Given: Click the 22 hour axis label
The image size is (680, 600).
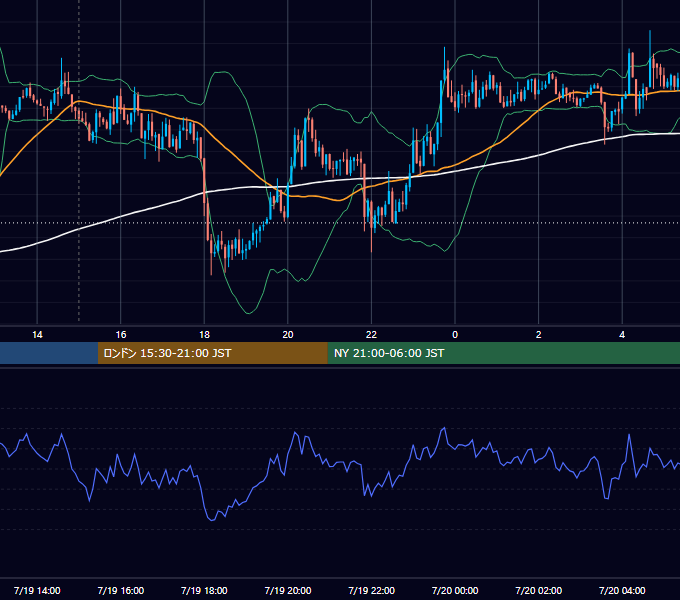Looking at the screenshot, I should pos(371,335).
